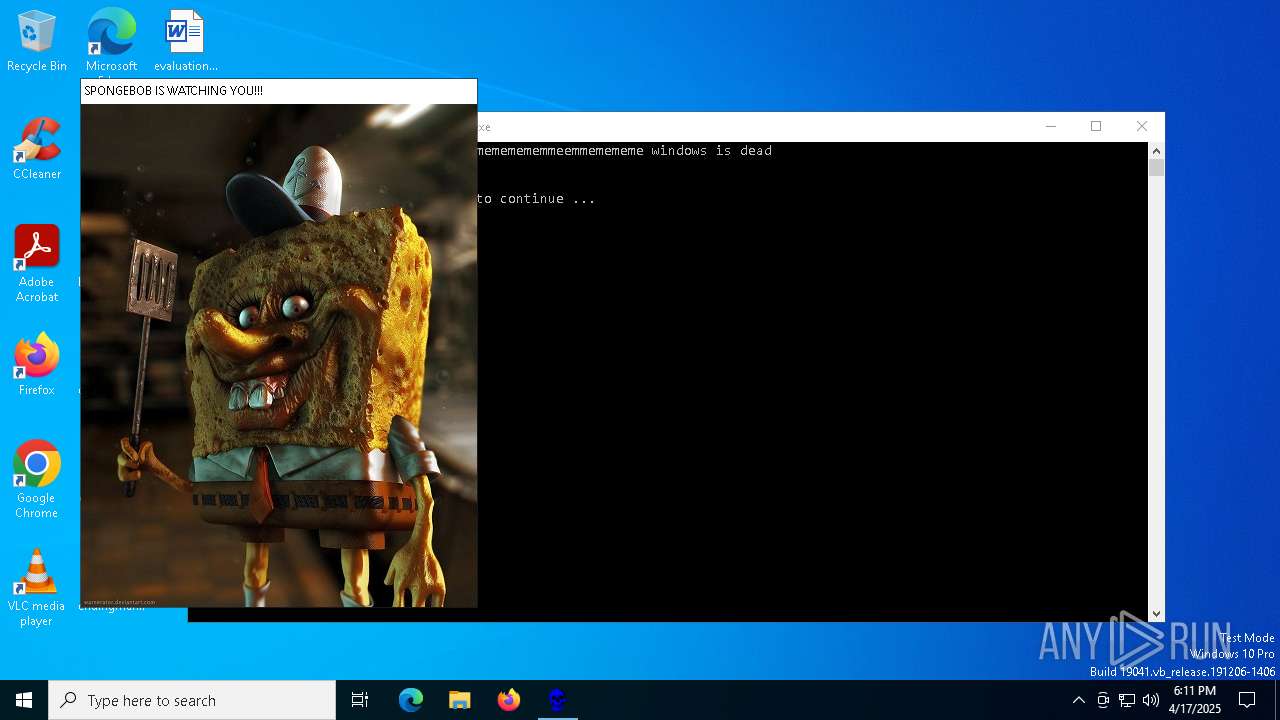Screen dimensions: 1280x720
Task: Open the notification center icon
Action: pyautogui.click(x=1247, y=700)
